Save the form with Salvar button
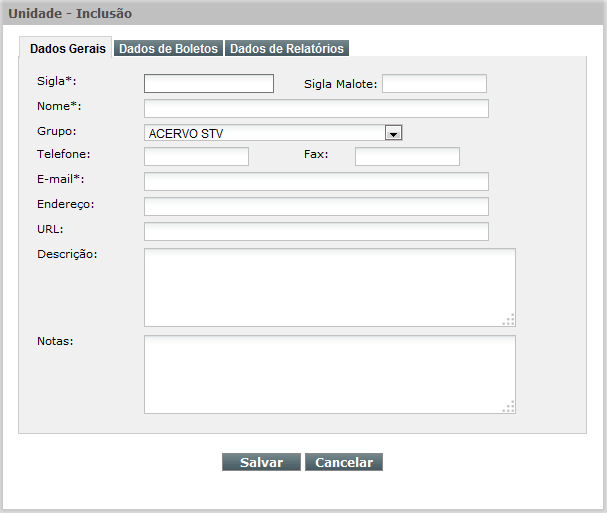Image resolution: width=607 pixels, height=513 pixels. (x=261, y=462)
